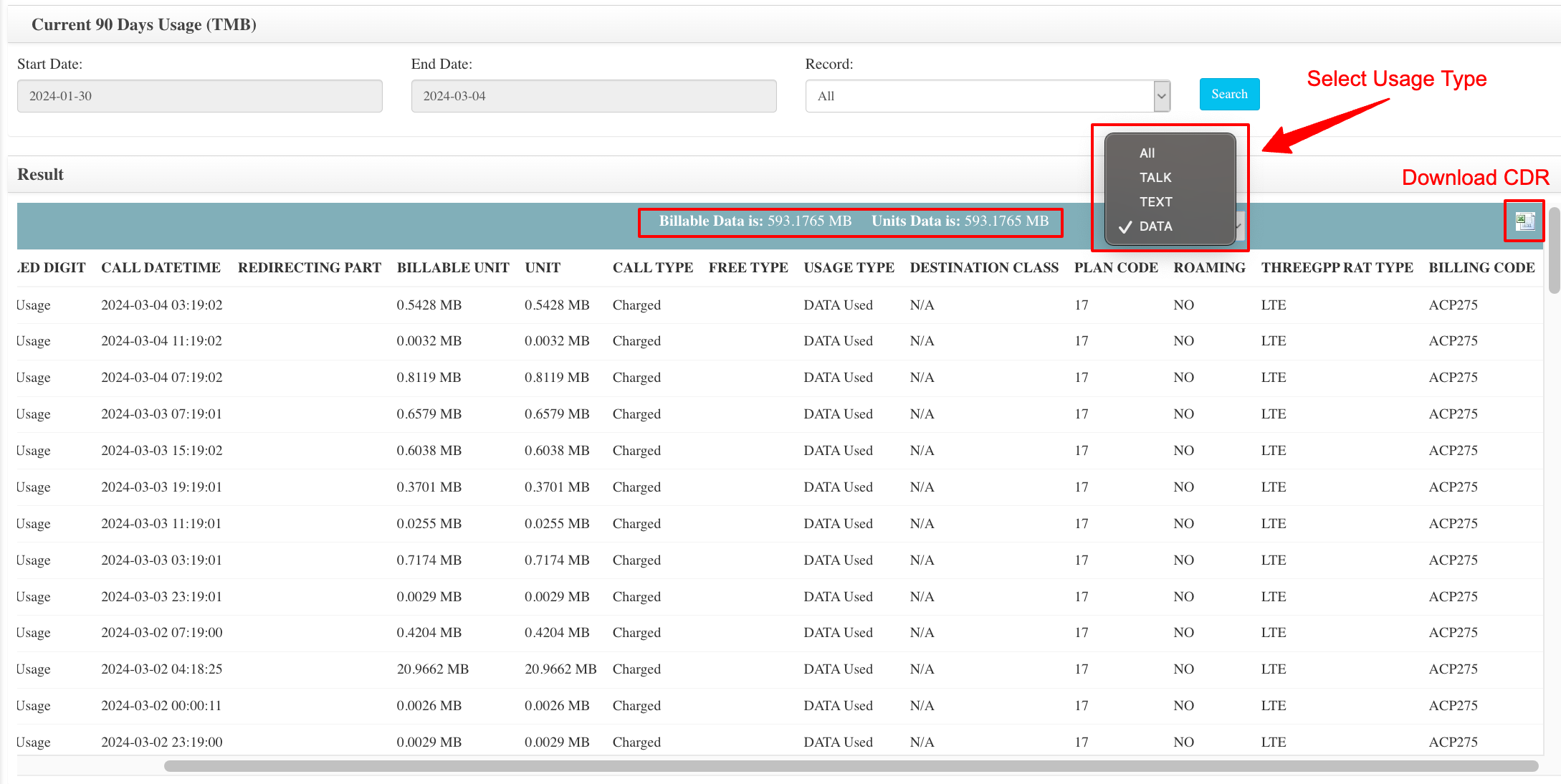Download CDR via the Excel export icon
Image resolution: width=1561 pixels, height=784 pixels.
(x=1524, y=221)
